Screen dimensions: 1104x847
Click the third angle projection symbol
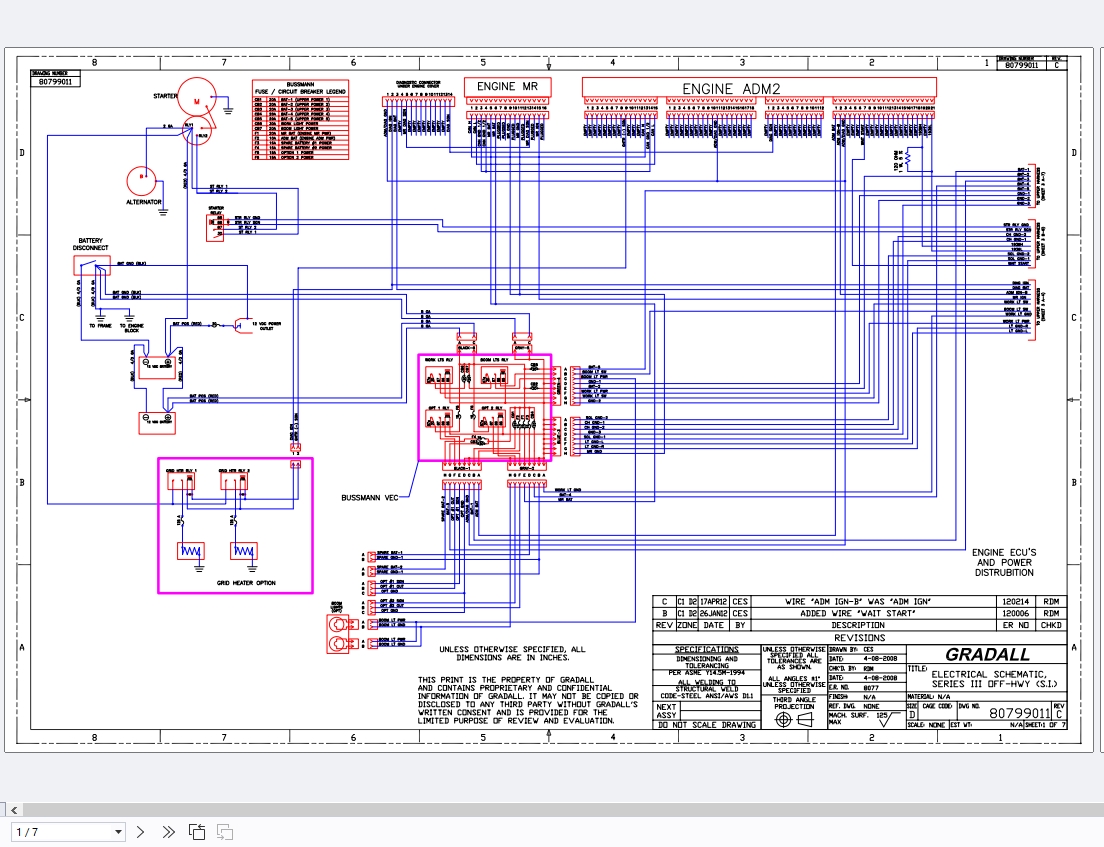click(x=794, y=720)
